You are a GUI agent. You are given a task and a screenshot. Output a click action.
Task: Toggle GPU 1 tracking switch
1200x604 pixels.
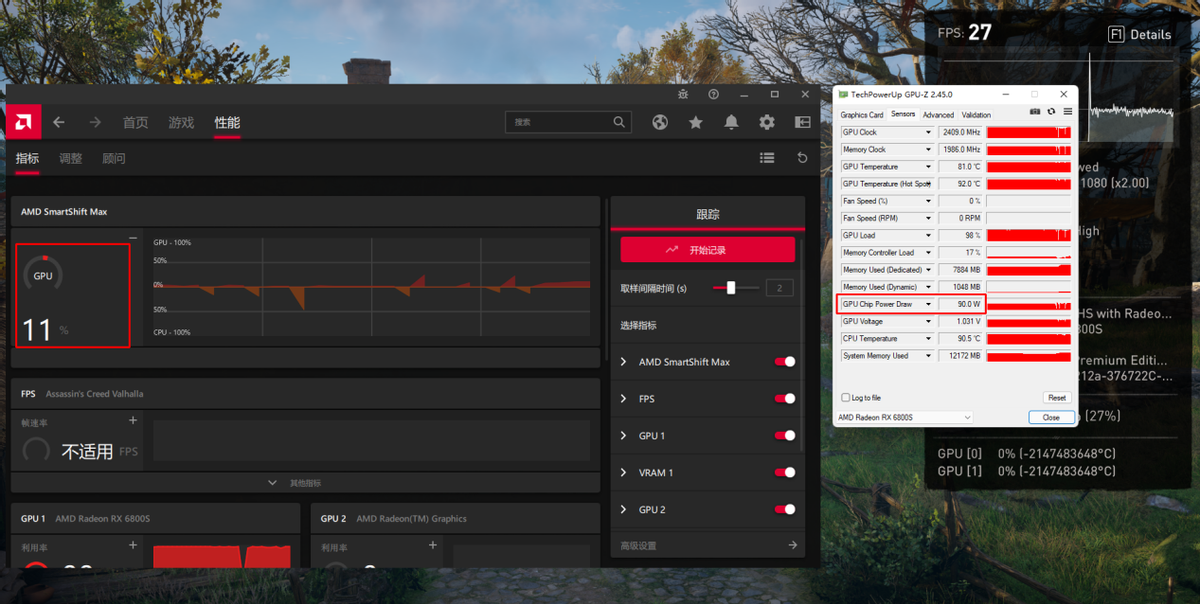pos(785,436)
